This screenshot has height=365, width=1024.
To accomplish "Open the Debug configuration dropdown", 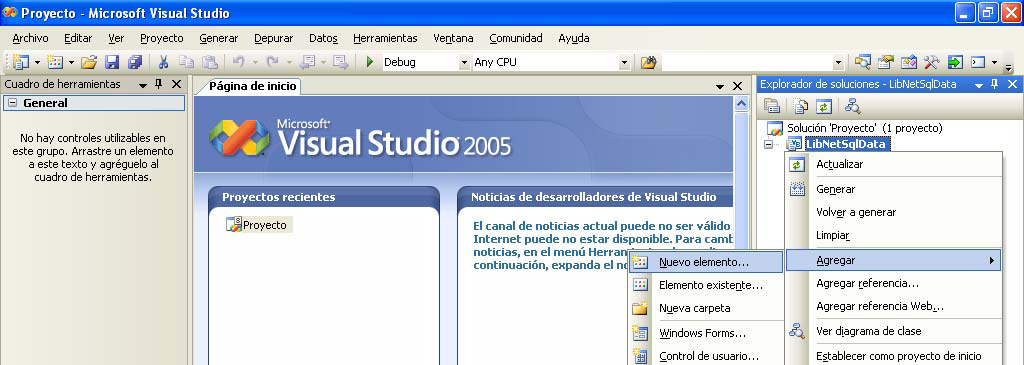I will 464,63.
